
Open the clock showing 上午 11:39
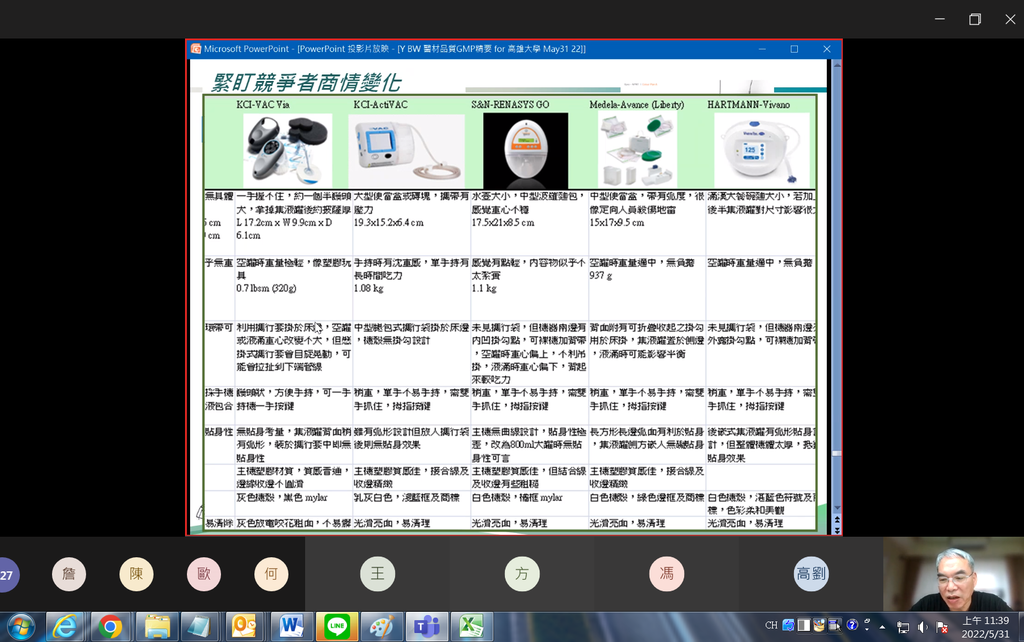click(985, 627)
